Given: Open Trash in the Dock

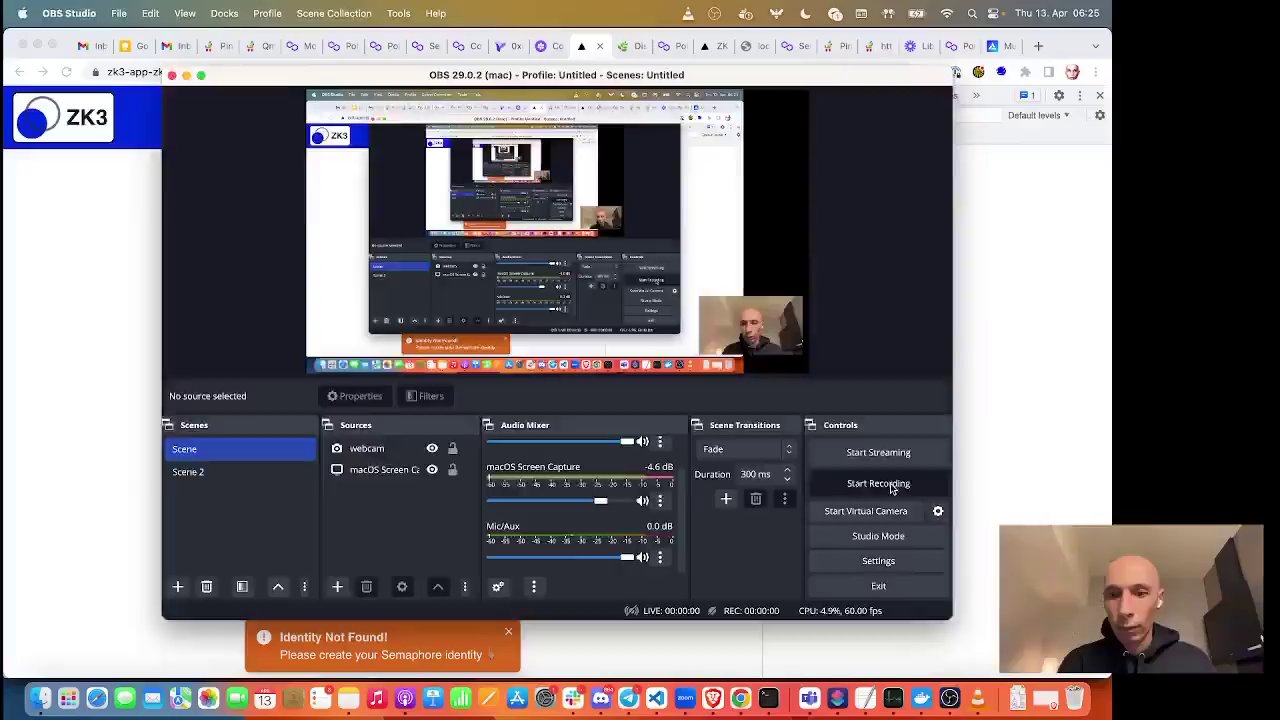Looking at the screenshot, I should (x=1074, y=698).
